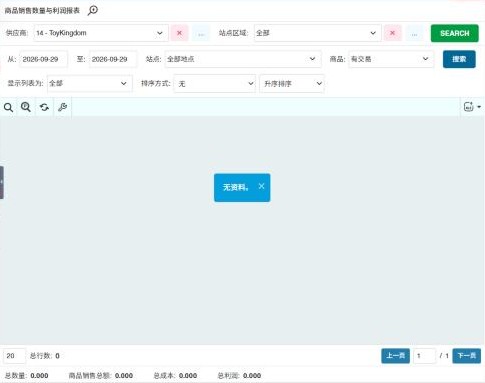Go to previous page with 上一页

click(395, 356)
